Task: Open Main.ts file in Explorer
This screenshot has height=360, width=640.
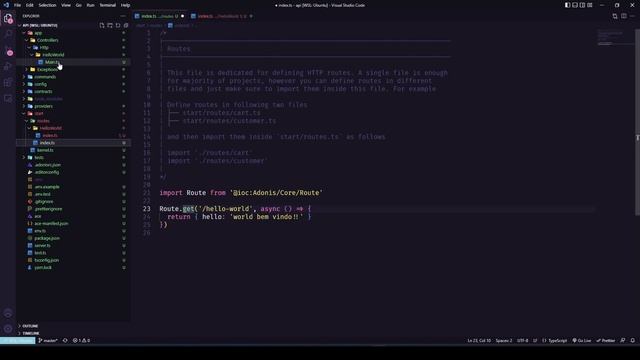Action: pyautogui.click(x=52, y=62)
